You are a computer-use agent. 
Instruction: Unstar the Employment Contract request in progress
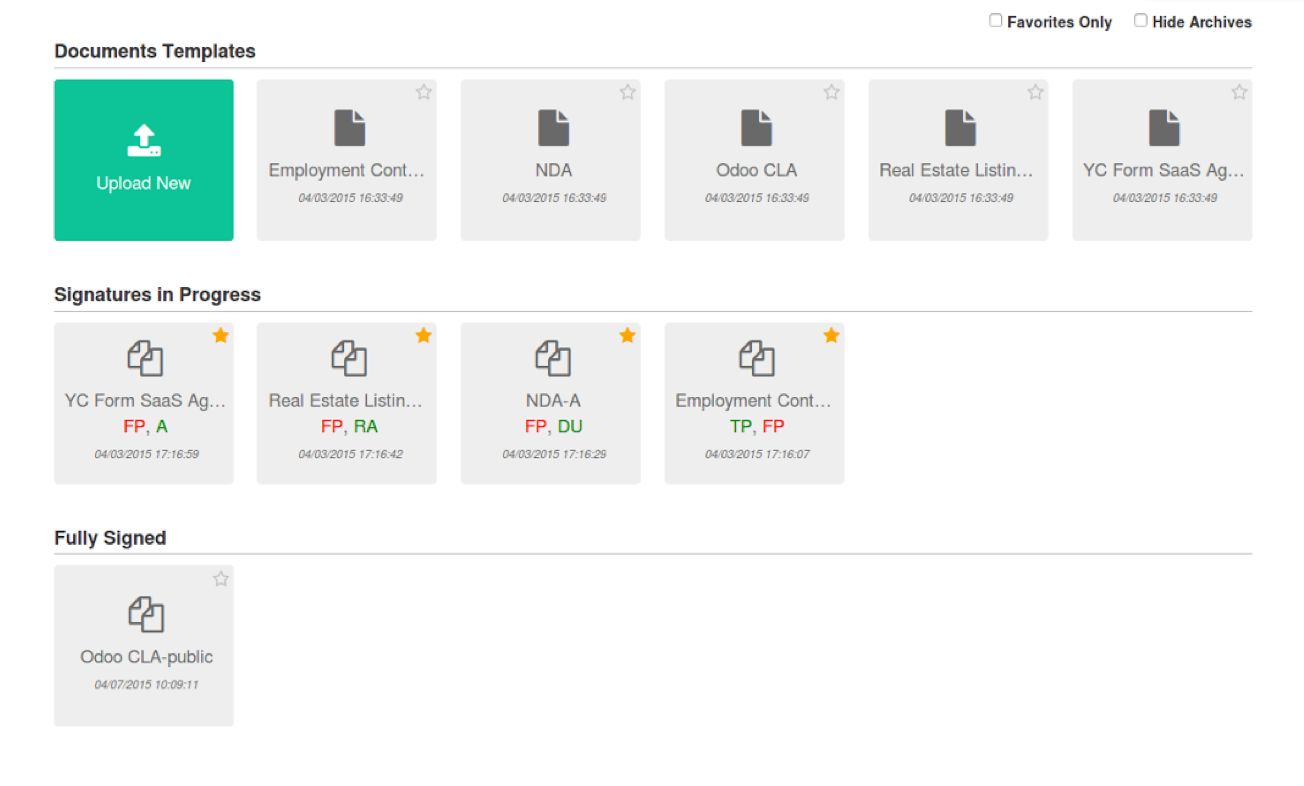coord(832,335)
